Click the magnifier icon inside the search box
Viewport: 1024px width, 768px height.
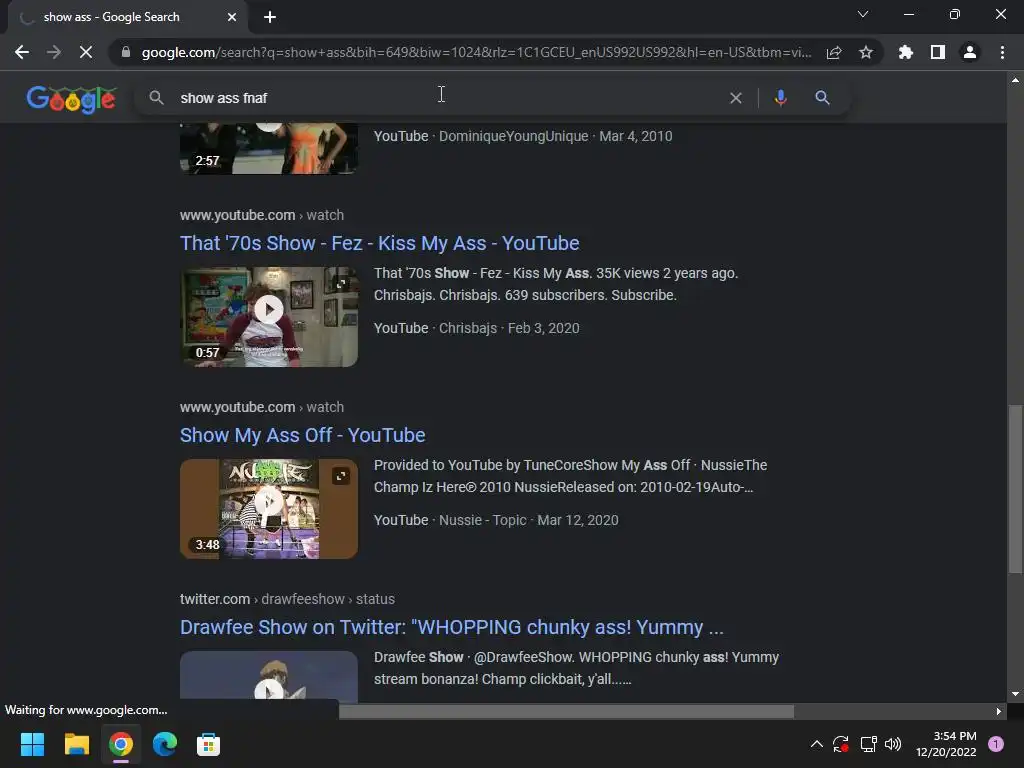[x=156, y=98]
